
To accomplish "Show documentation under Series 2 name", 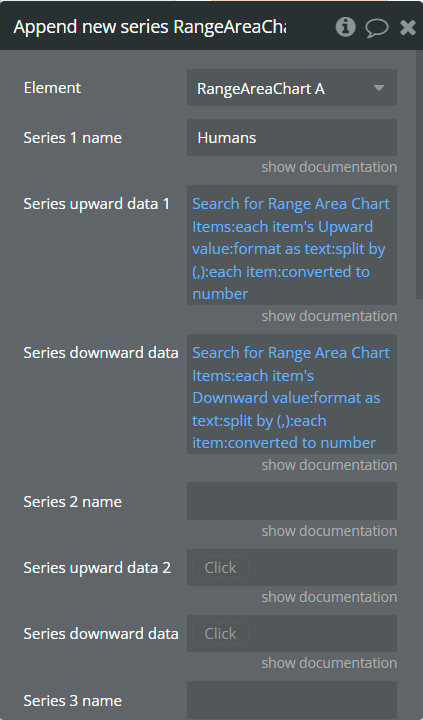I will 329,531.
